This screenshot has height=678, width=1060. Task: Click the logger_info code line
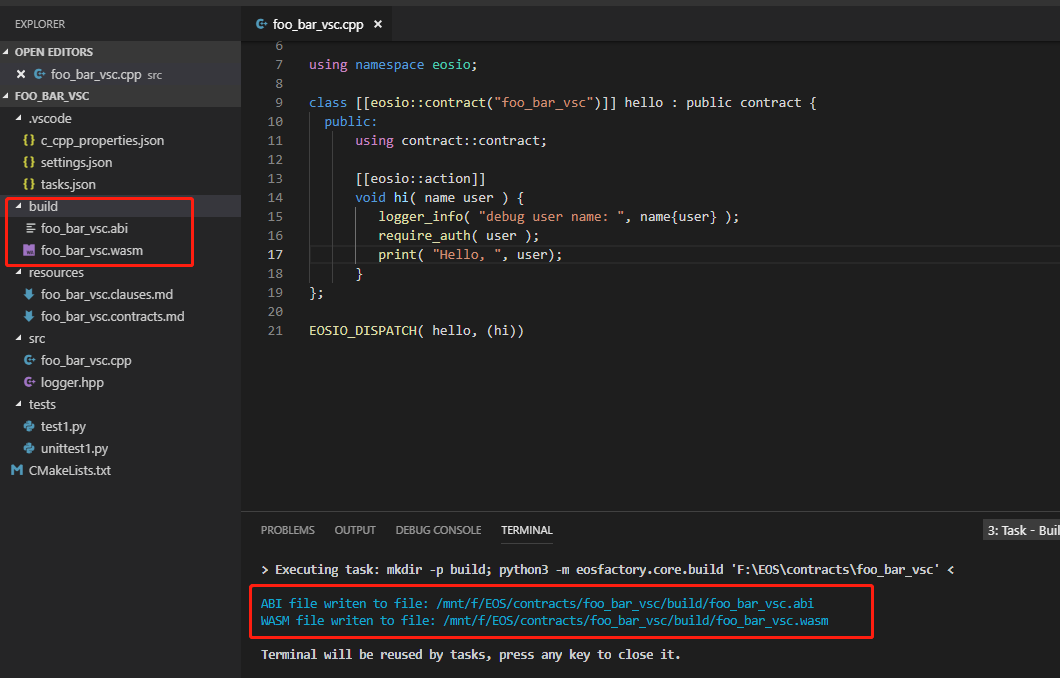[x=558, y=216]
